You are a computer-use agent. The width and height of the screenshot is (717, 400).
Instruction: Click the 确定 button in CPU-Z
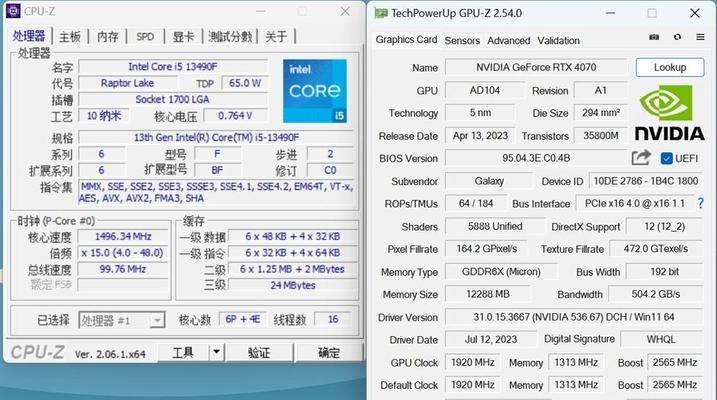(x=329, y=352)
